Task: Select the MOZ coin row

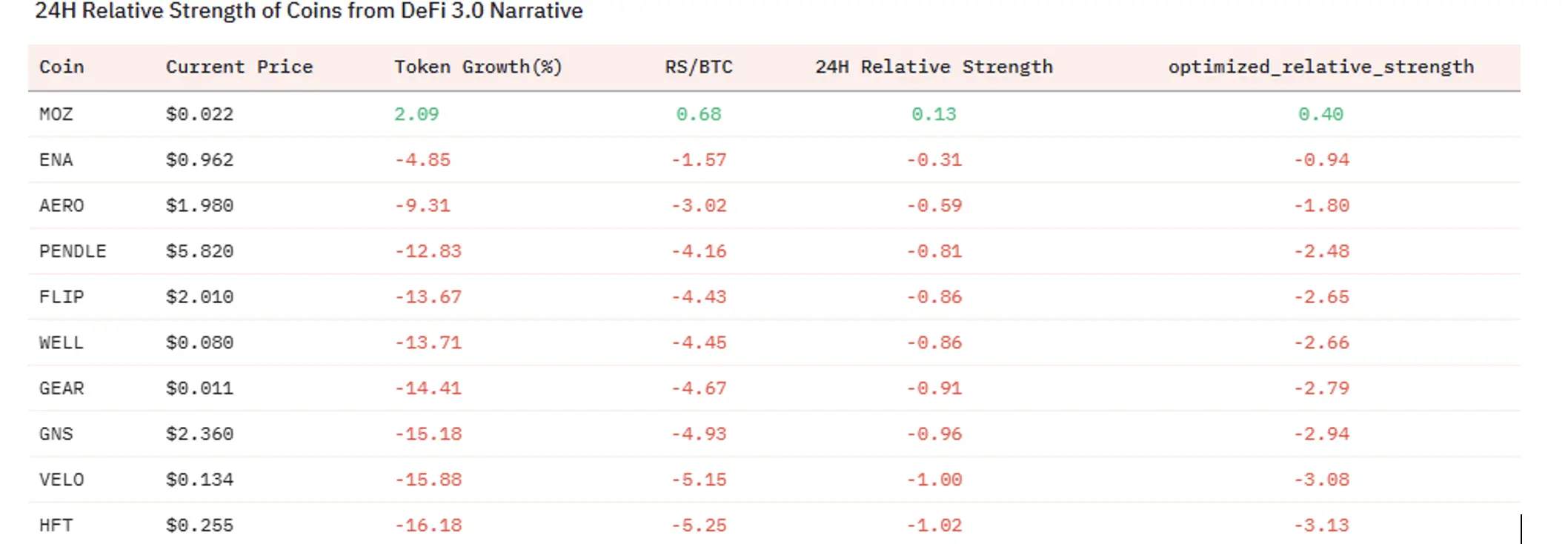Action: pyautogui.click(x=56, y=114)
